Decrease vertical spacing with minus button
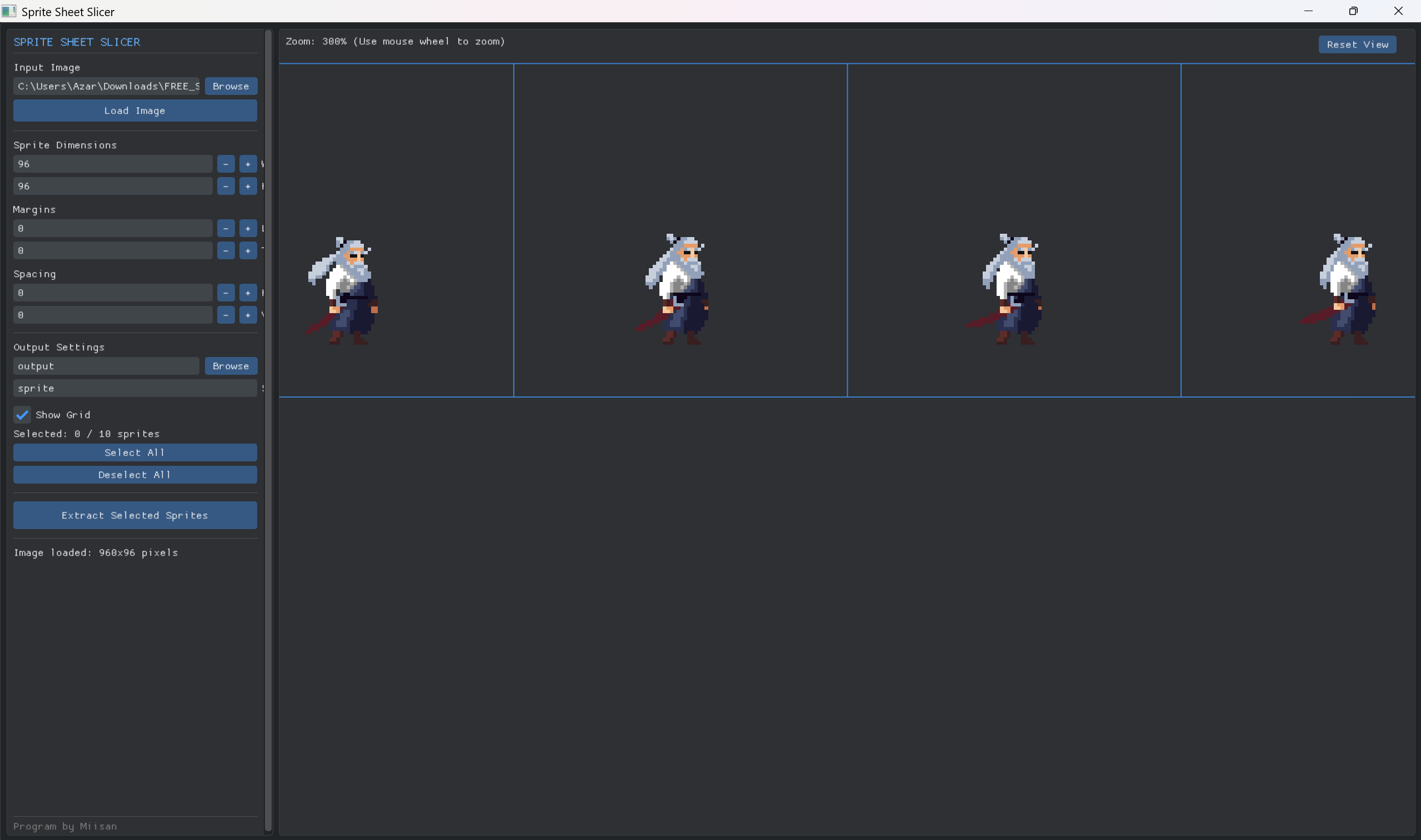 226,315
